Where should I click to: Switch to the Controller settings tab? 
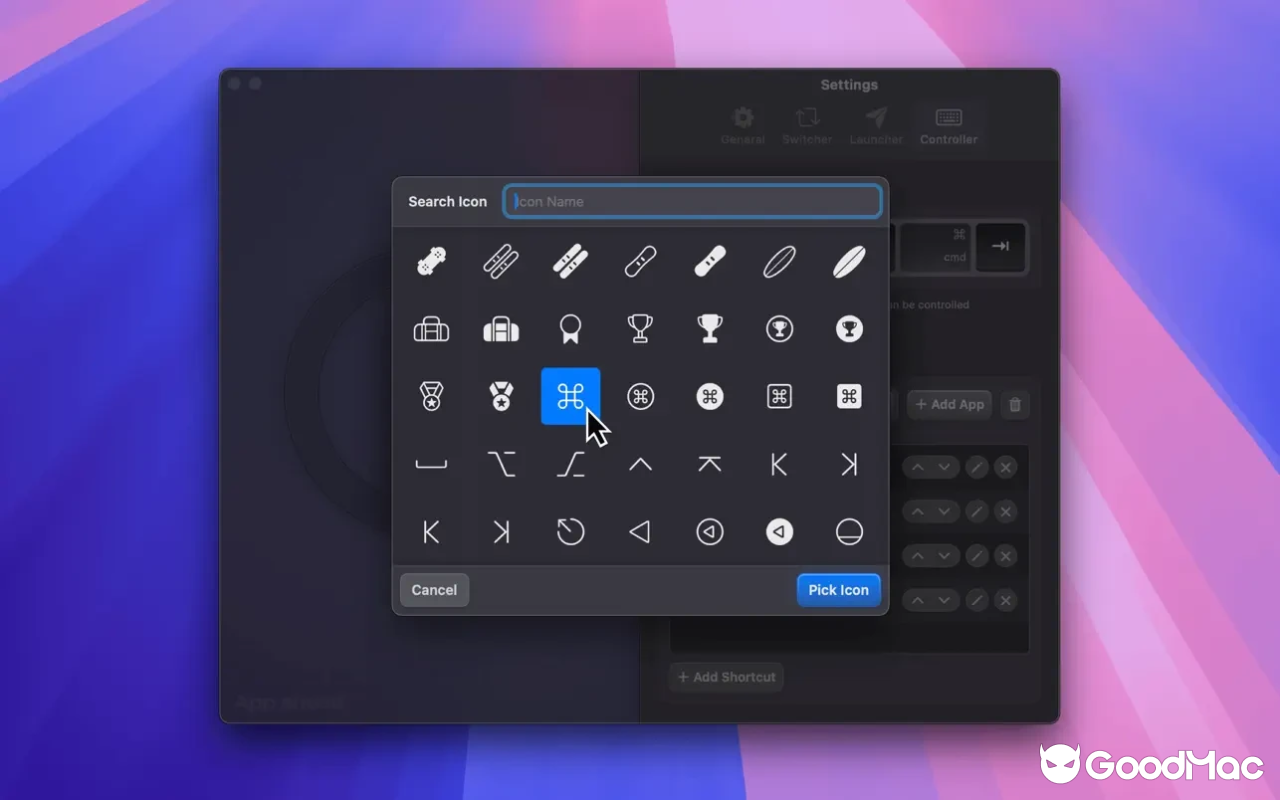tap(948, 125)
